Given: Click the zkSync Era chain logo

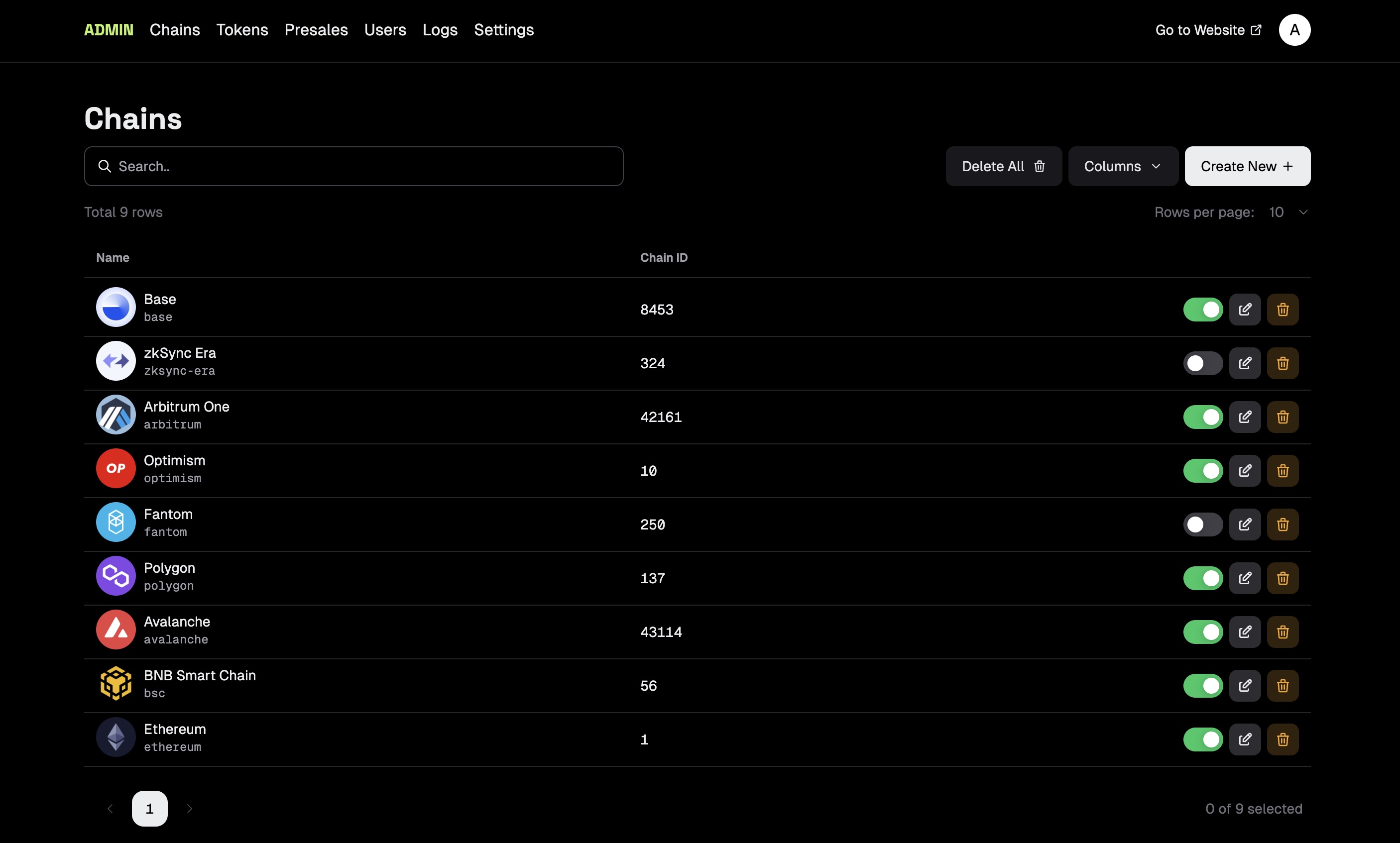Looking at the screenshot, I should pyautogui.click(x=116, y=361).
